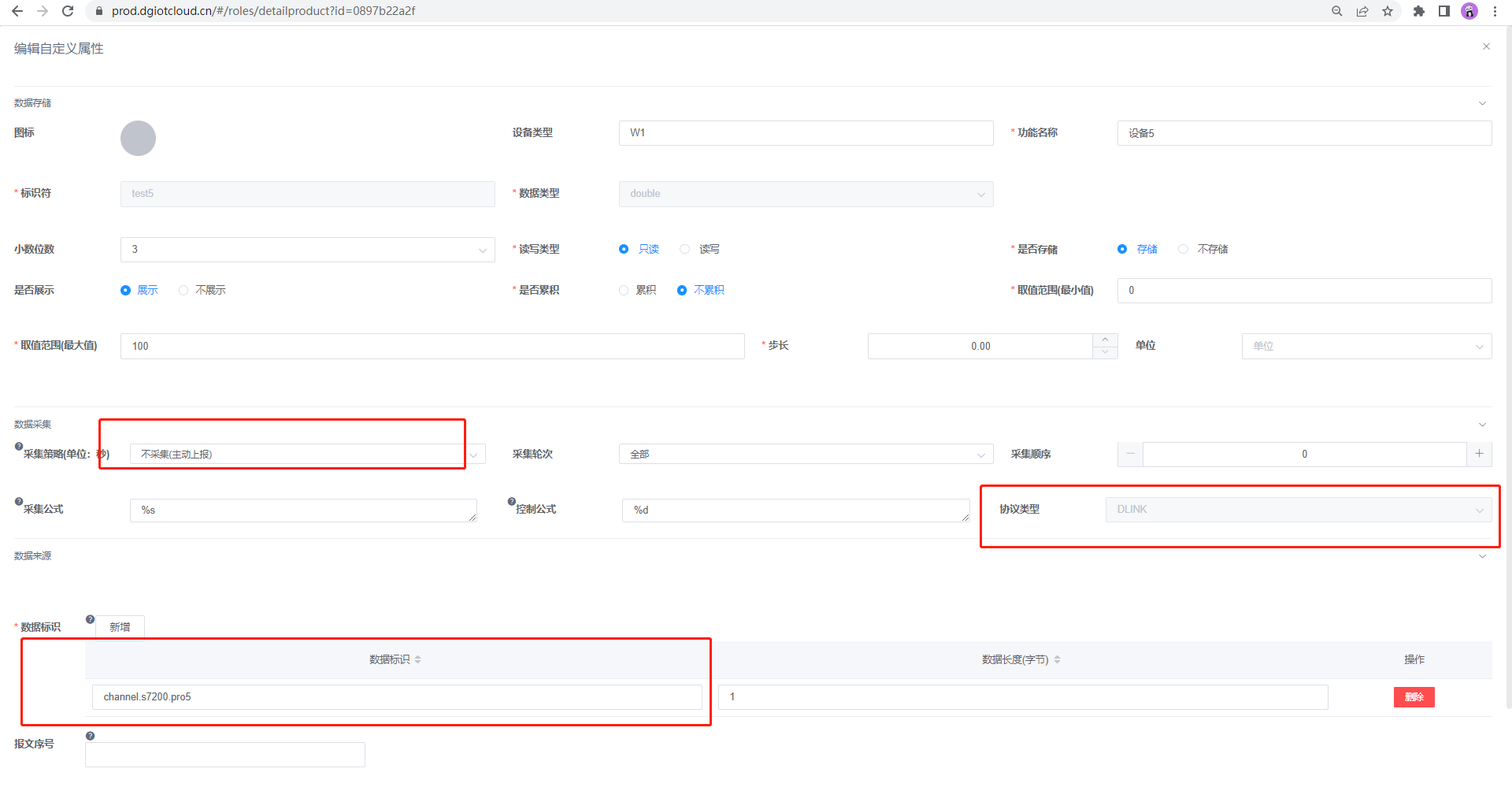Sort the 数据标识 column with its sort arrows

click(x=418, y=659)
